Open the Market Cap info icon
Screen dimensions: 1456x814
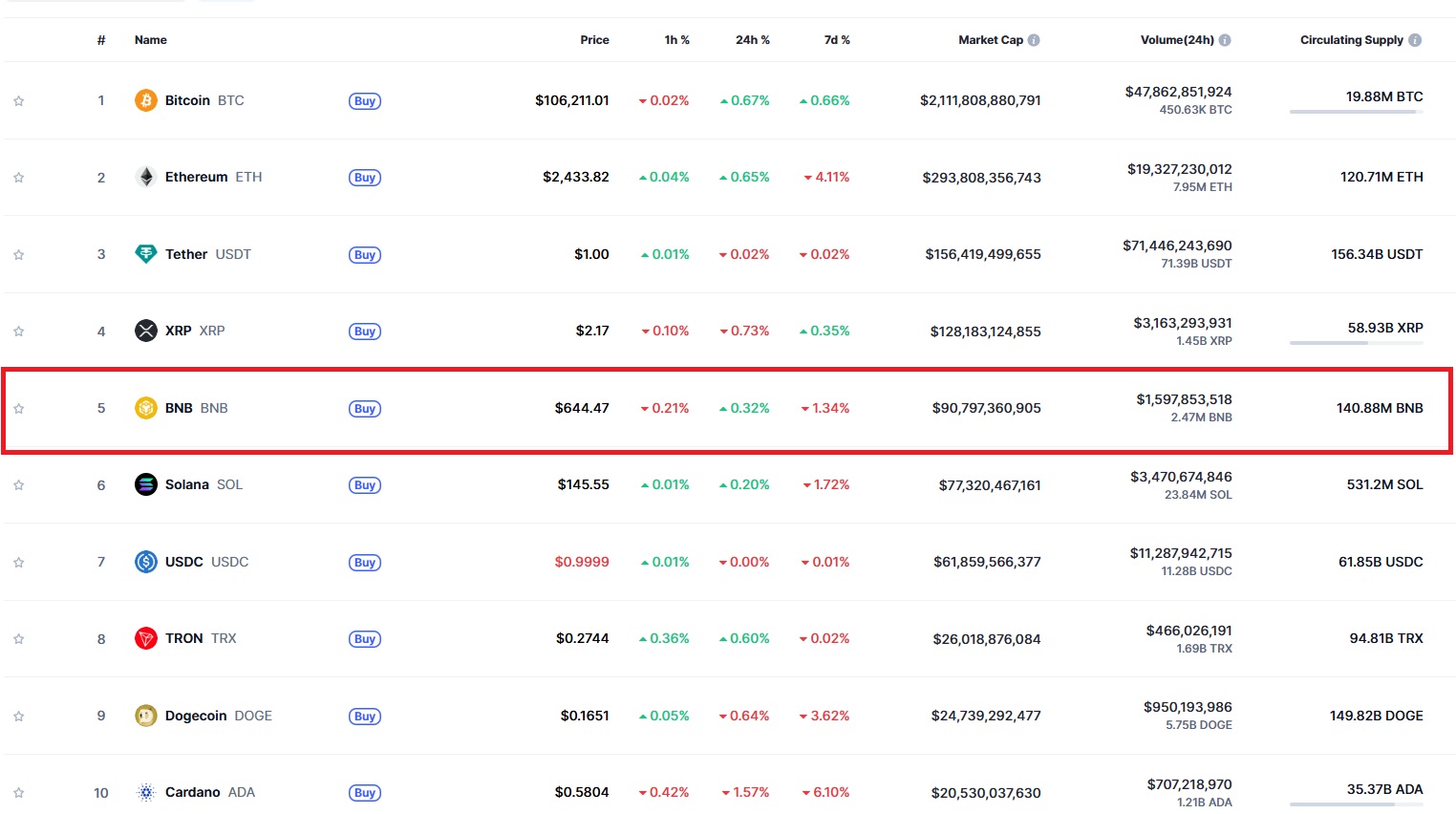(x=1034, y=40)
